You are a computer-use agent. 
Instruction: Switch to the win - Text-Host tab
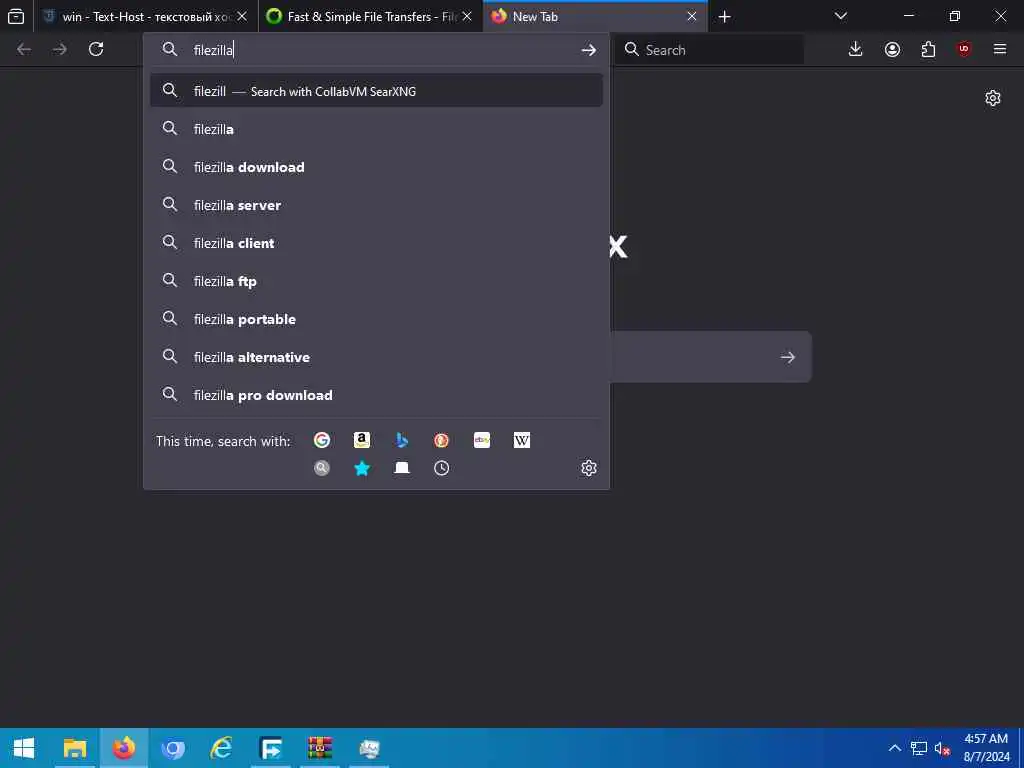click(145, 16)
